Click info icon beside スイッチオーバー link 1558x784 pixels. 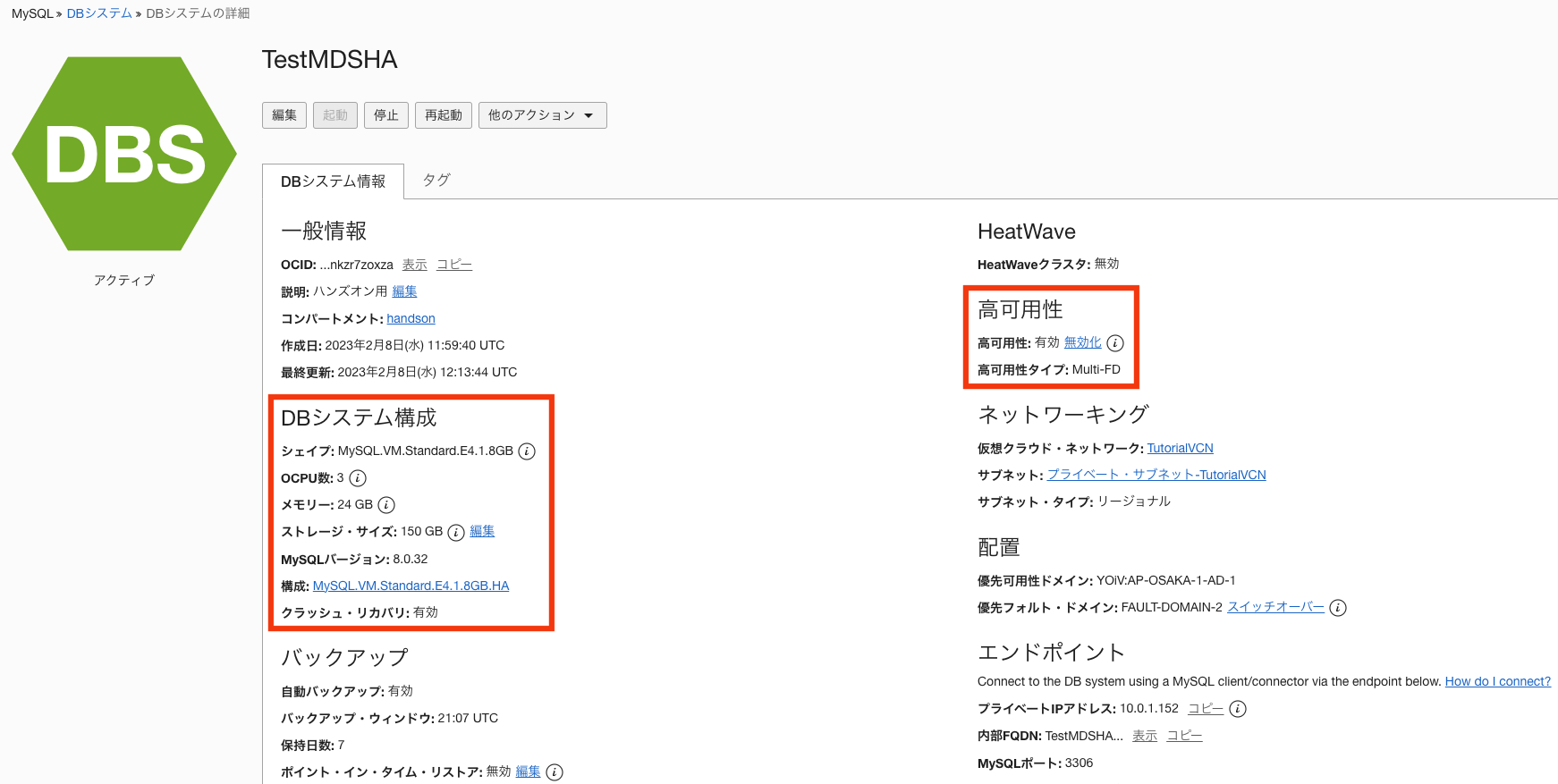(1338, 608)
